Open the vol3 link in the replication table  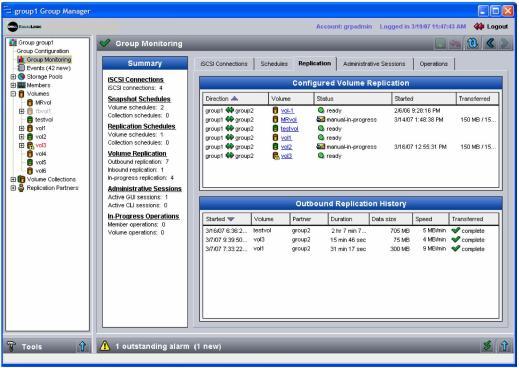[286, 156]
